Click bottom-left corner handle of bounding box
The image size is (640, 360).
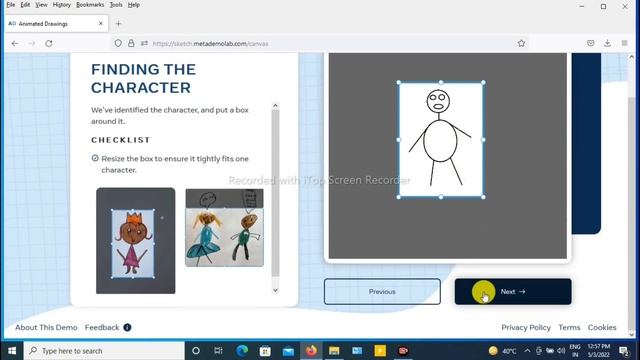pyautogui.click(x=399, y=197)
